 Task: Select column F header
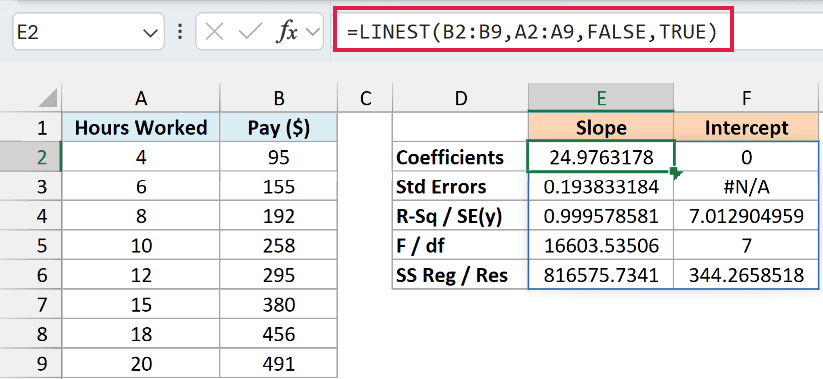[x=746, y=98]
